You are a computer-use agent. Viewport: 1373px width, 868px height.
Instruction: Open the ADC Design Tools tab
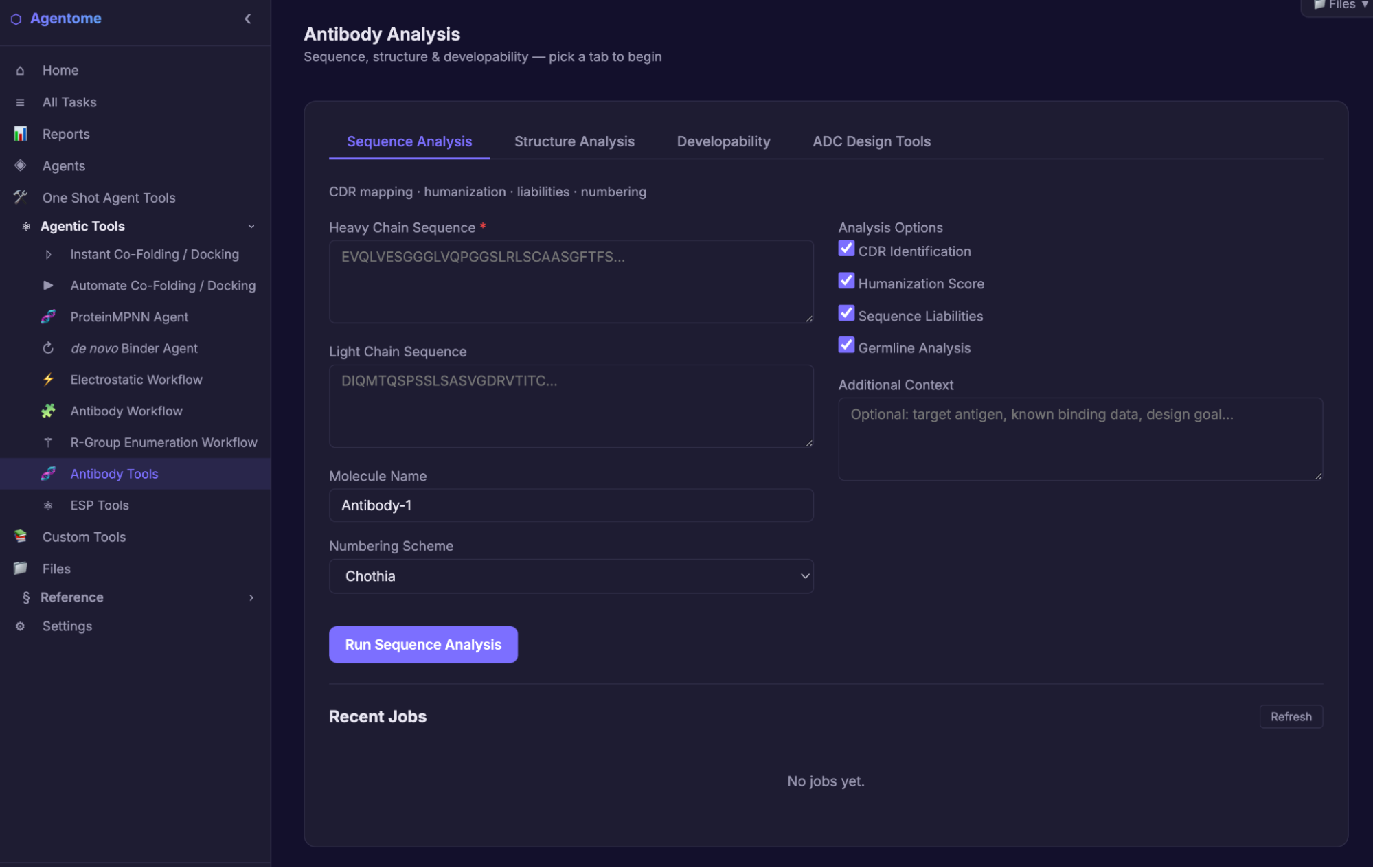(871, 141)
